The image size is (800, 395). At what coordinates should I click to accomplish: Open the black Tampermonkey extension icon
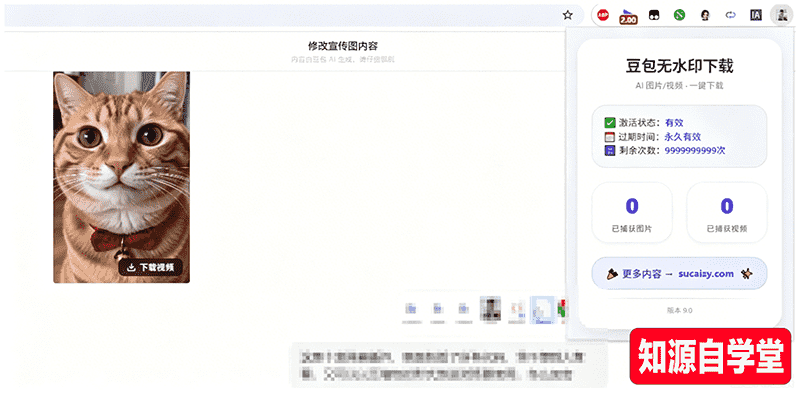pyautogui.click(x=654, y=15)
